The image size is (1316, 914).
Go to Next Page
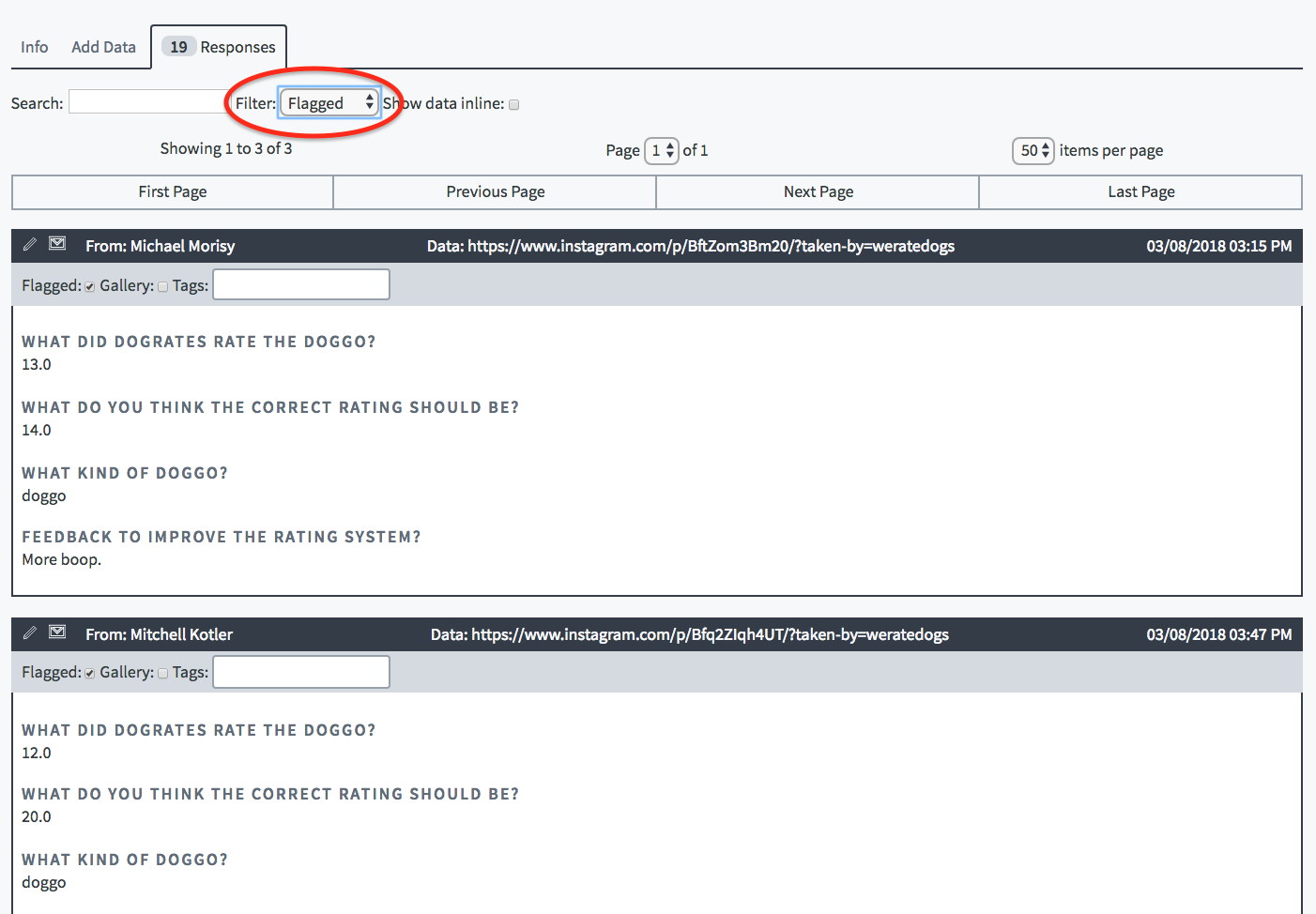click(819, 191)
